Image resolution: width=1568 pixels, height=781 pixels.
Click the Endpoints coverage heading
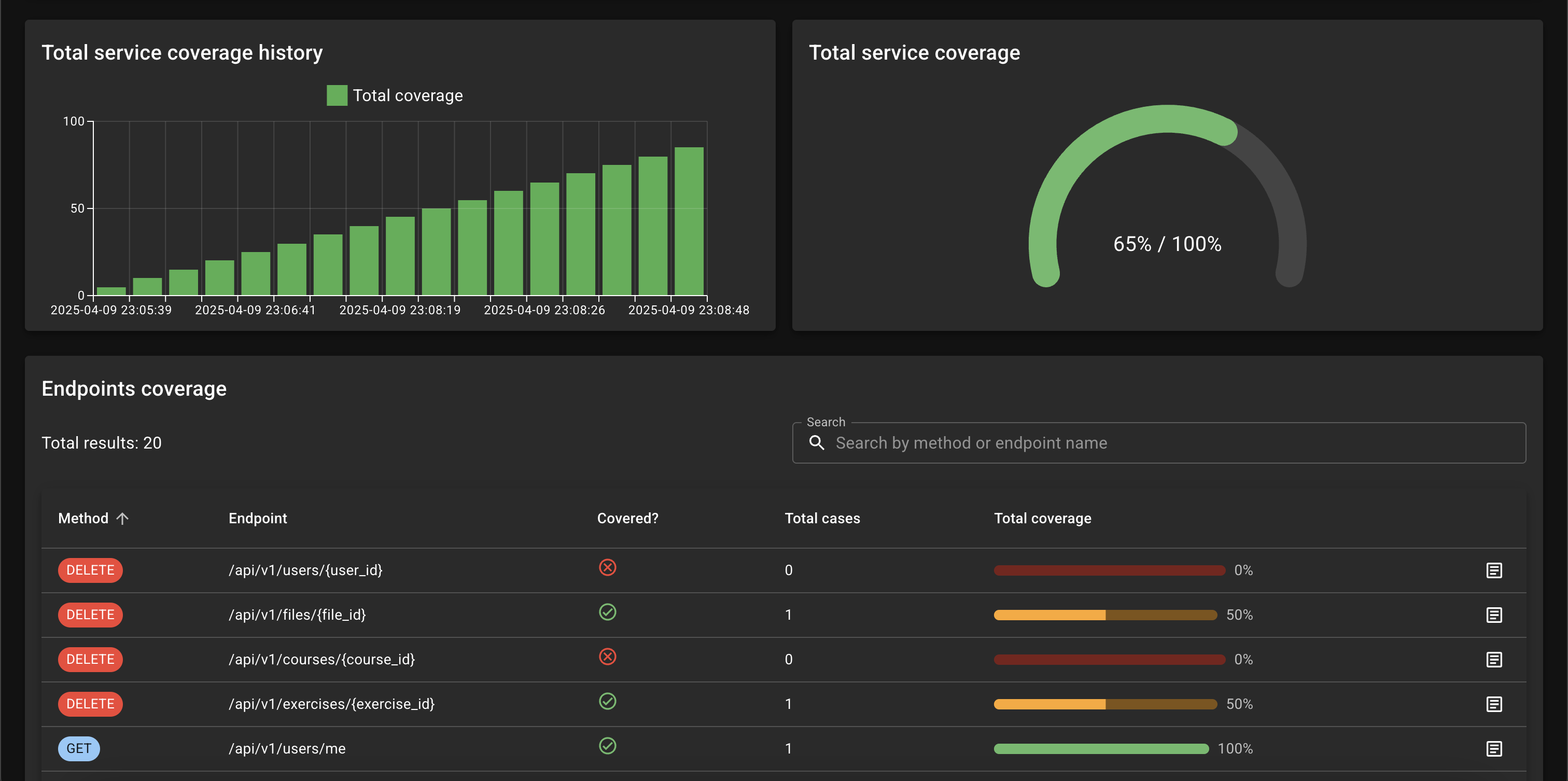(134, 389)
